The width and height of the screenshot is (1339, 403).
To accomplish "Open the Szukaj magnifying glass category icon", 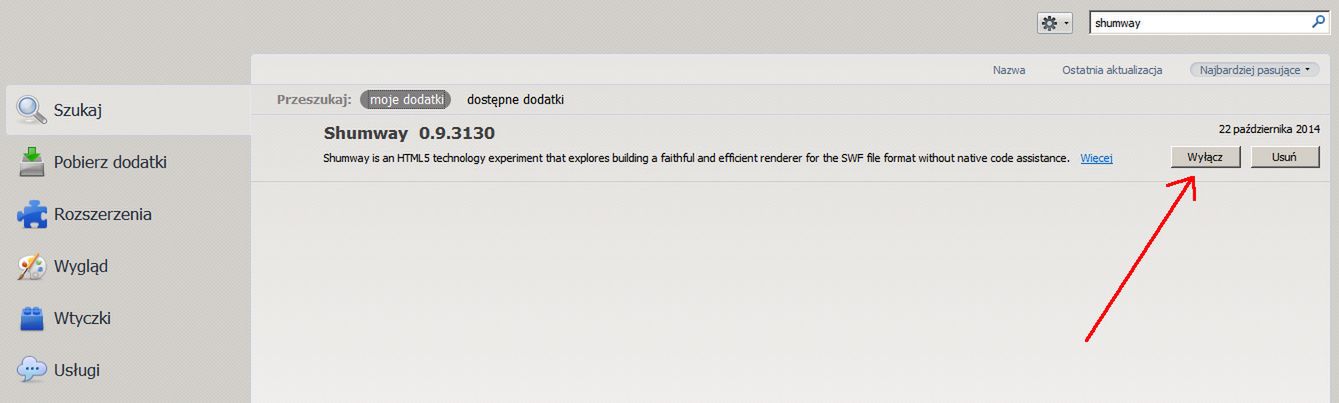I will (33, 110).
